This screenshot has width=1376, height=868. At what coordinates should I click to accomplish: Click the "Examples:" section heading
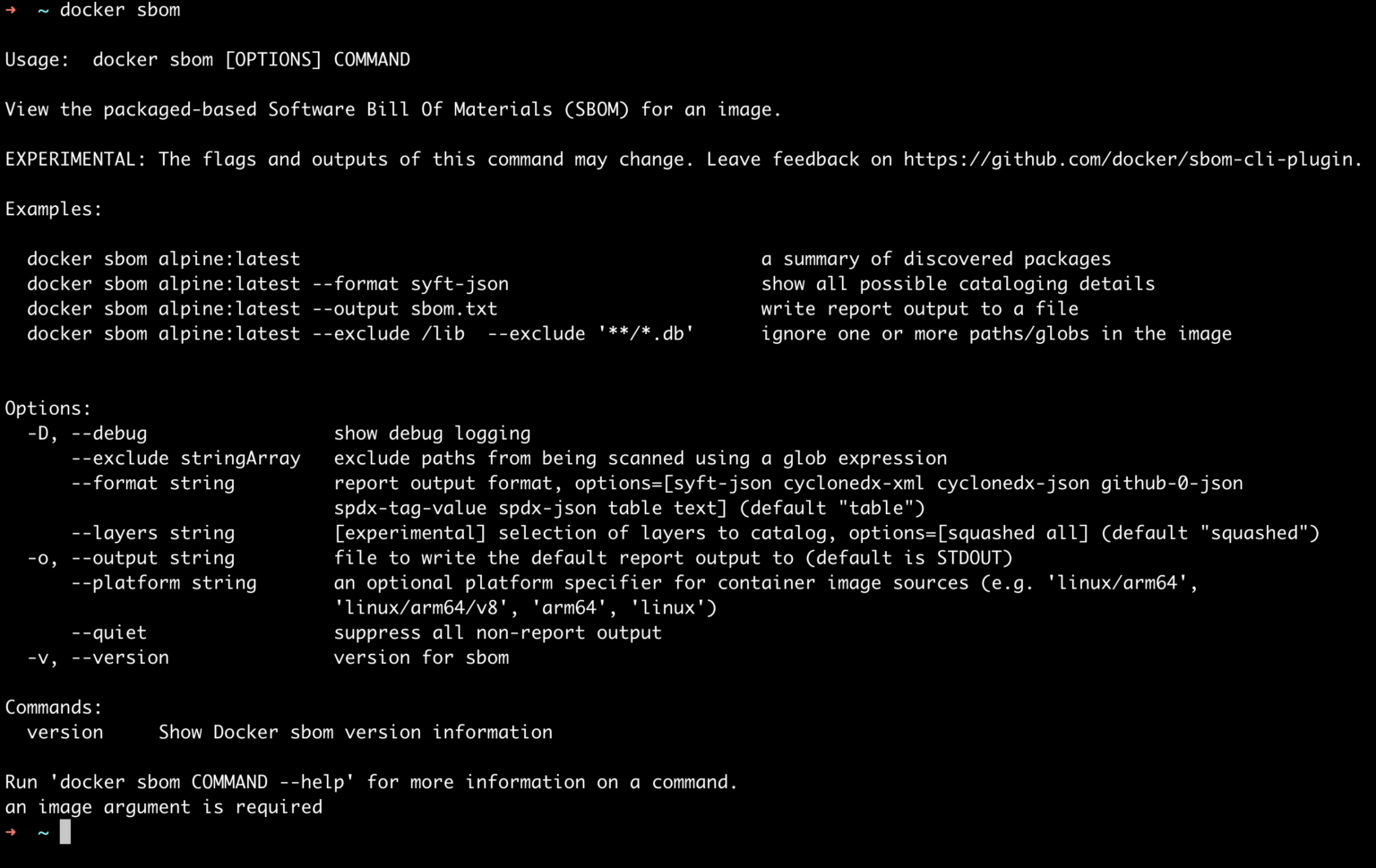pyautogui.click(x=54, y=210)
